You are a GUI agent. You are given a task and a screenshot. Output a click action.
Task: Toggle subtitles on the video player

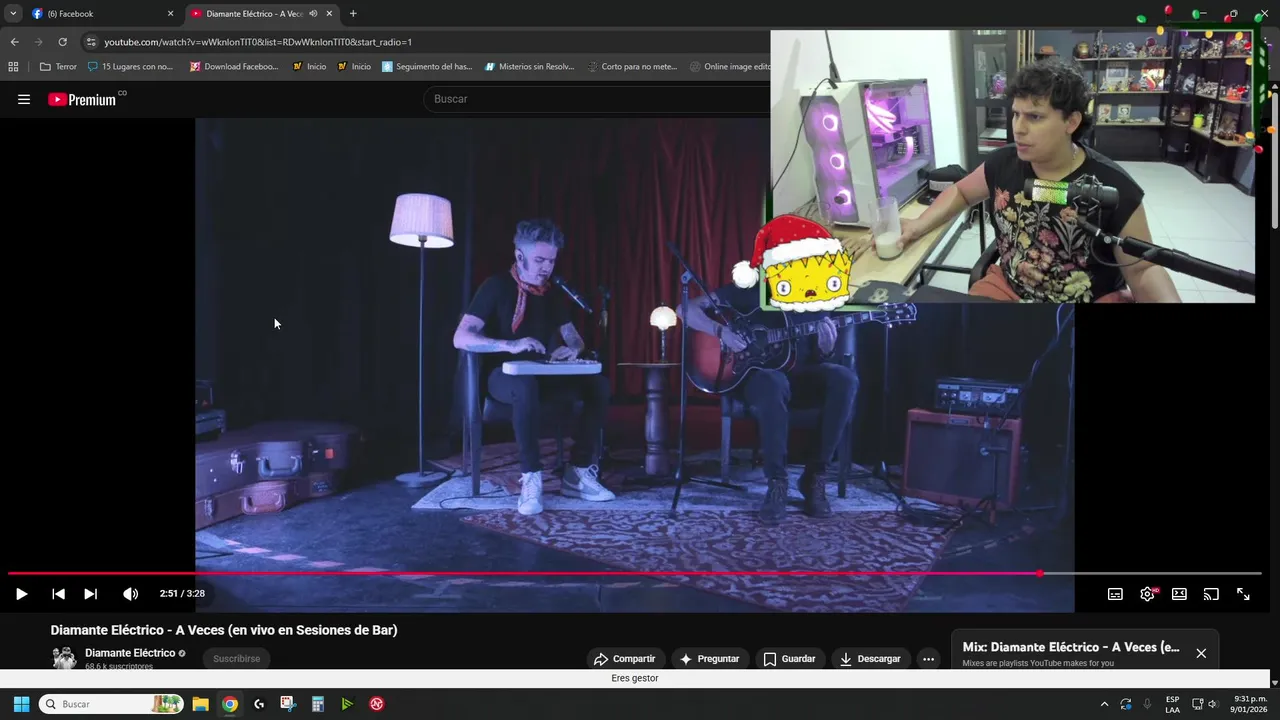coord(1115,594)
